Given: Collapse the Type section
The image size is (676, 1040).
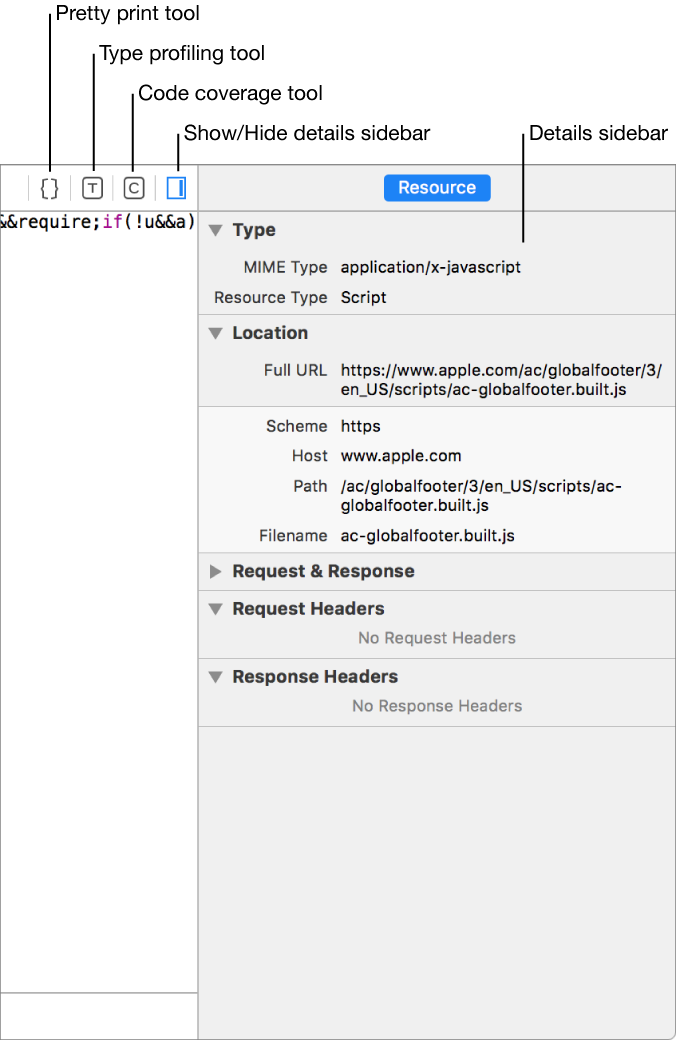Looking at the screenshot, I should [x=215, y=230].
